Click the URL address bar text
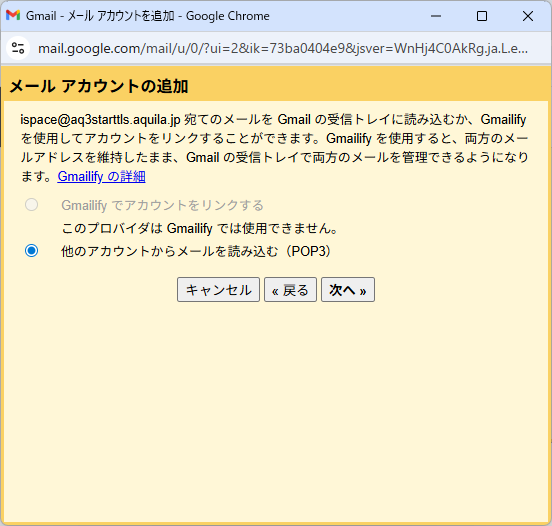The height and width of the screenshot is (526, 552). pyautogui.click(x=283, y=48)
